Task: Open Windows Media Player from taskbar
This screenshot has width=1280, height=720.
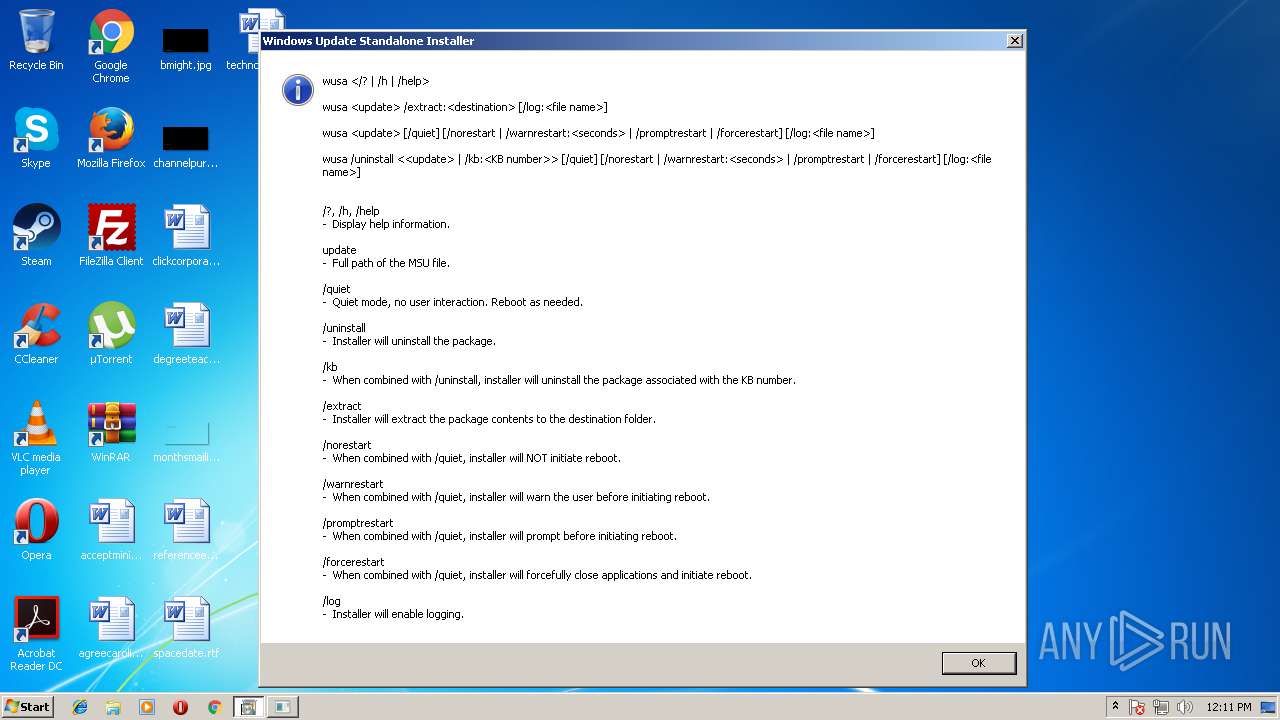Action: [x=147, y=707]
